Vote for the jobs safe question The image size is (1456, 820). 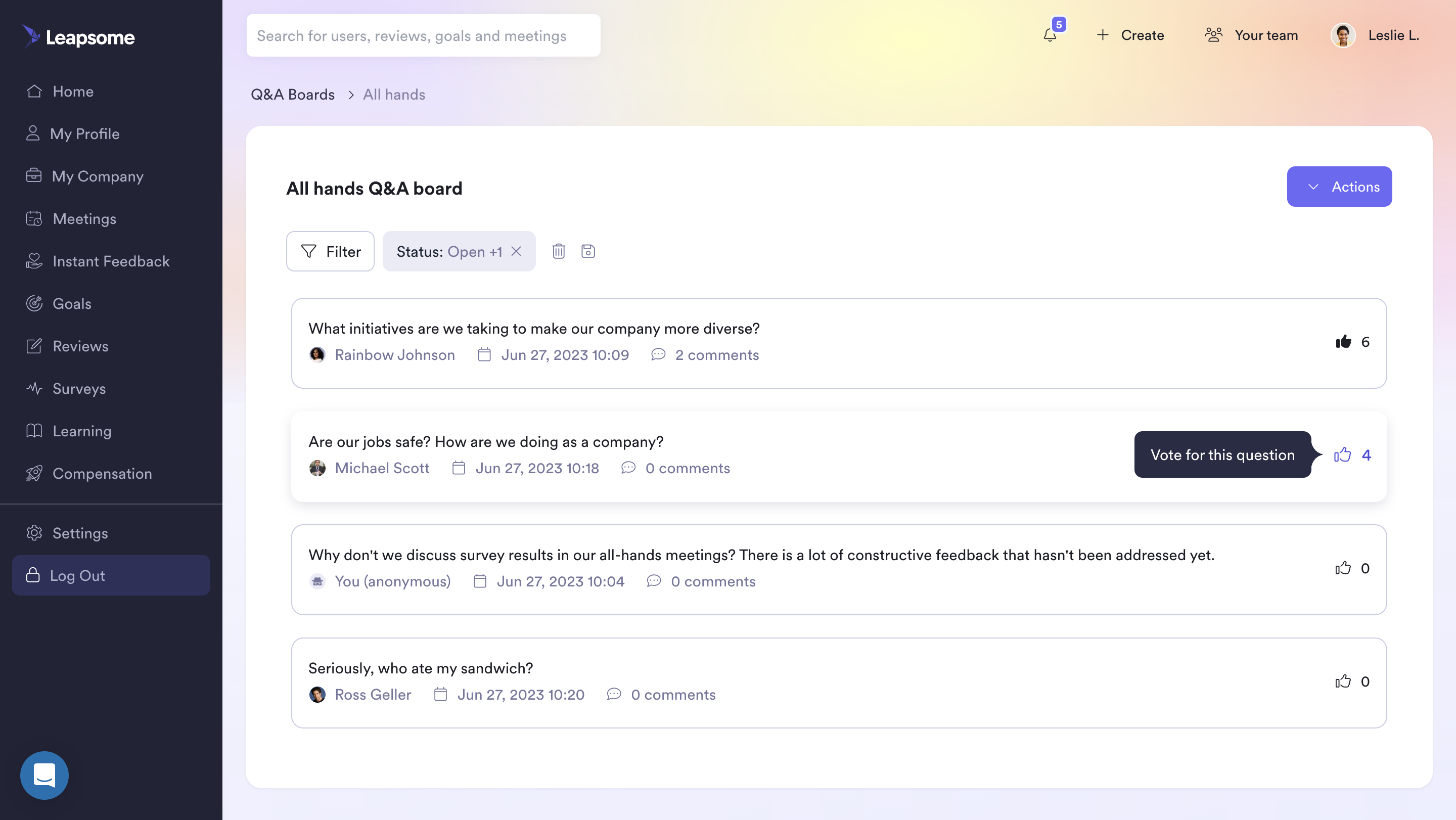click(x=1342, y=454)
